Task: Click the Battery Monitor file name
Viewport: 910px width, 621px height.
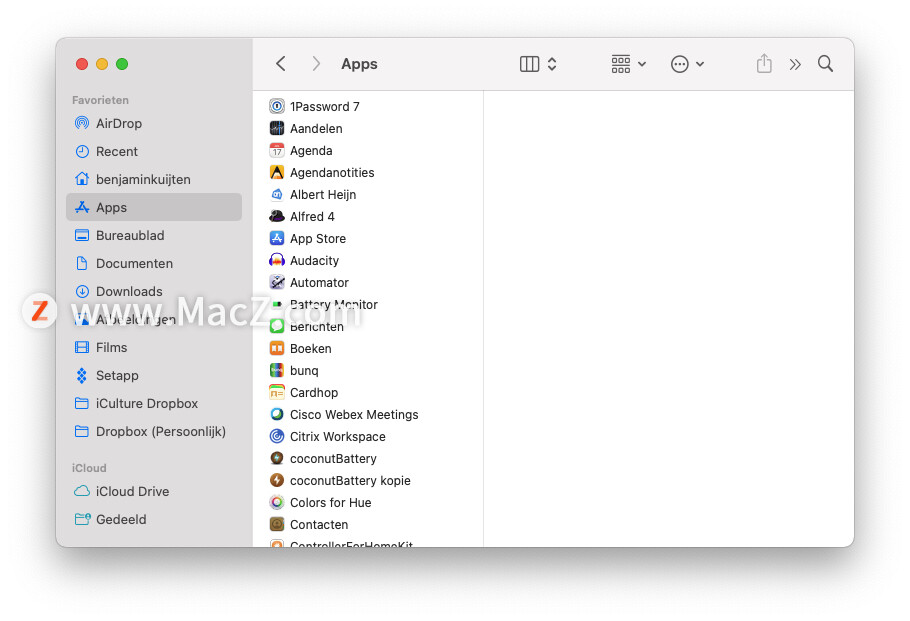Action: pyautogui.click(x=334, y=305)
